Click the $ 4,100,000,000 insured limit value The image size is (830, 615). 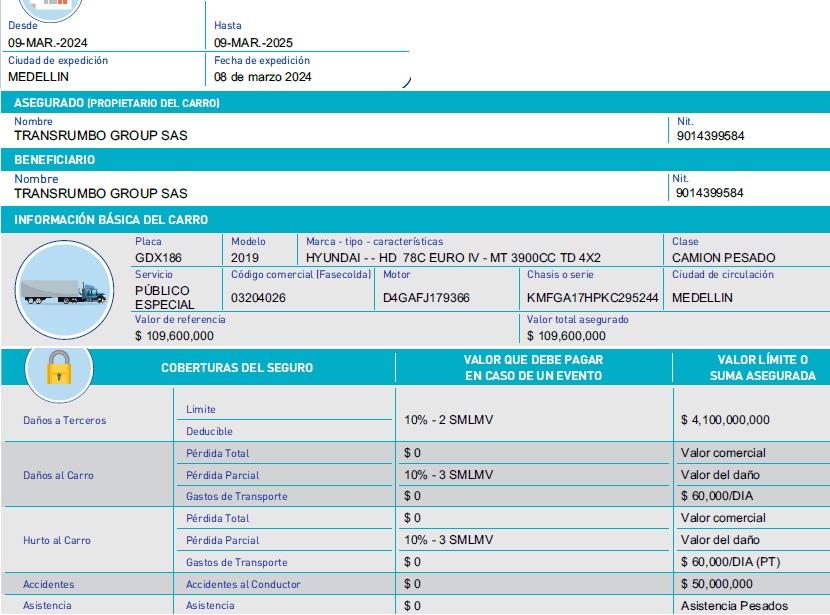725,420
